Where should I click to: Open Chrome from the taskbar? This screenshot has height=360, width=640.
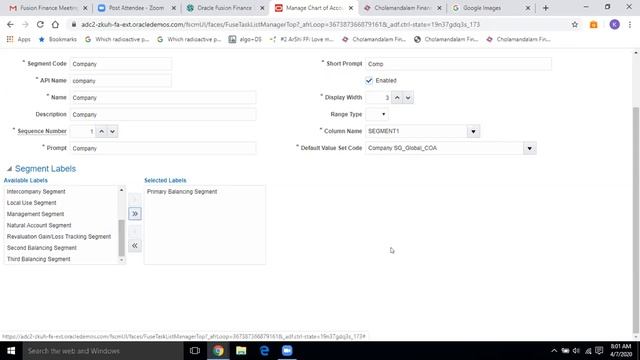pyautogui.click(x=218, y=351)
